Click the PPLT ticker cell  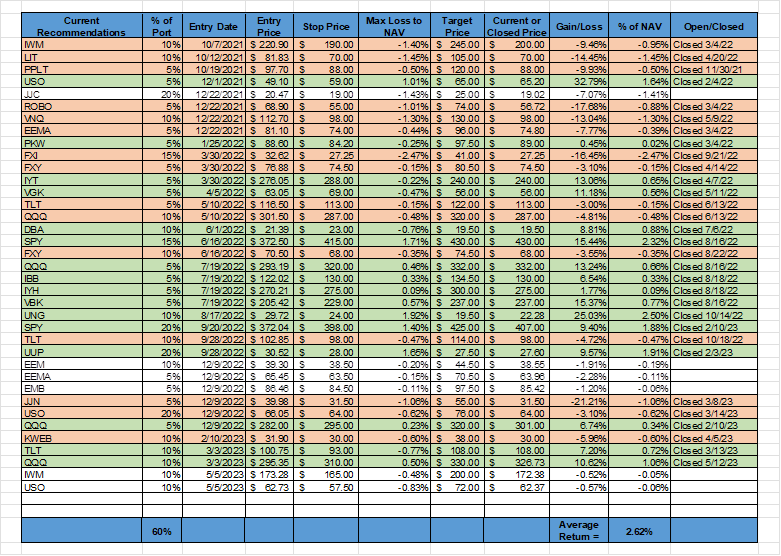(82, 69)
